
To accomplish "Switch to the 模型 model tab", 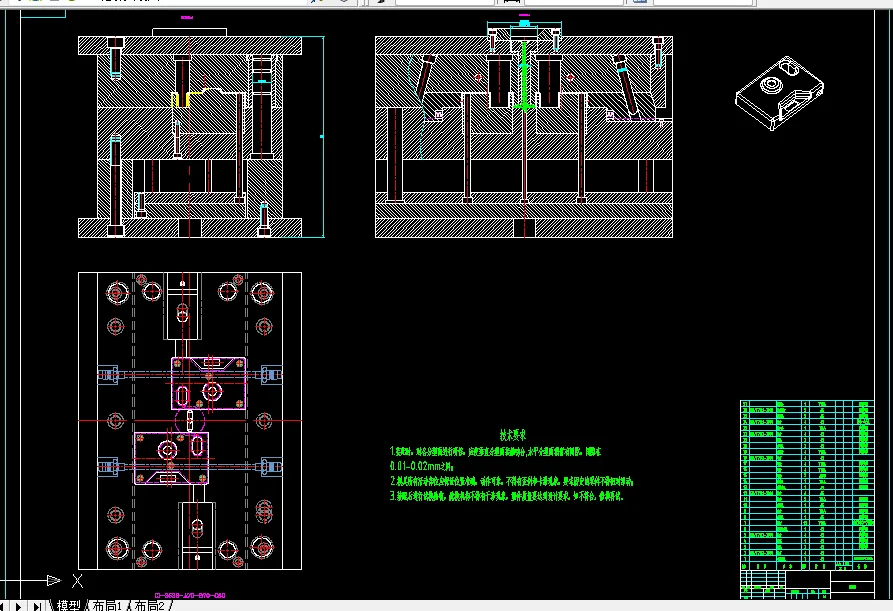I will (x=68, y=605).
